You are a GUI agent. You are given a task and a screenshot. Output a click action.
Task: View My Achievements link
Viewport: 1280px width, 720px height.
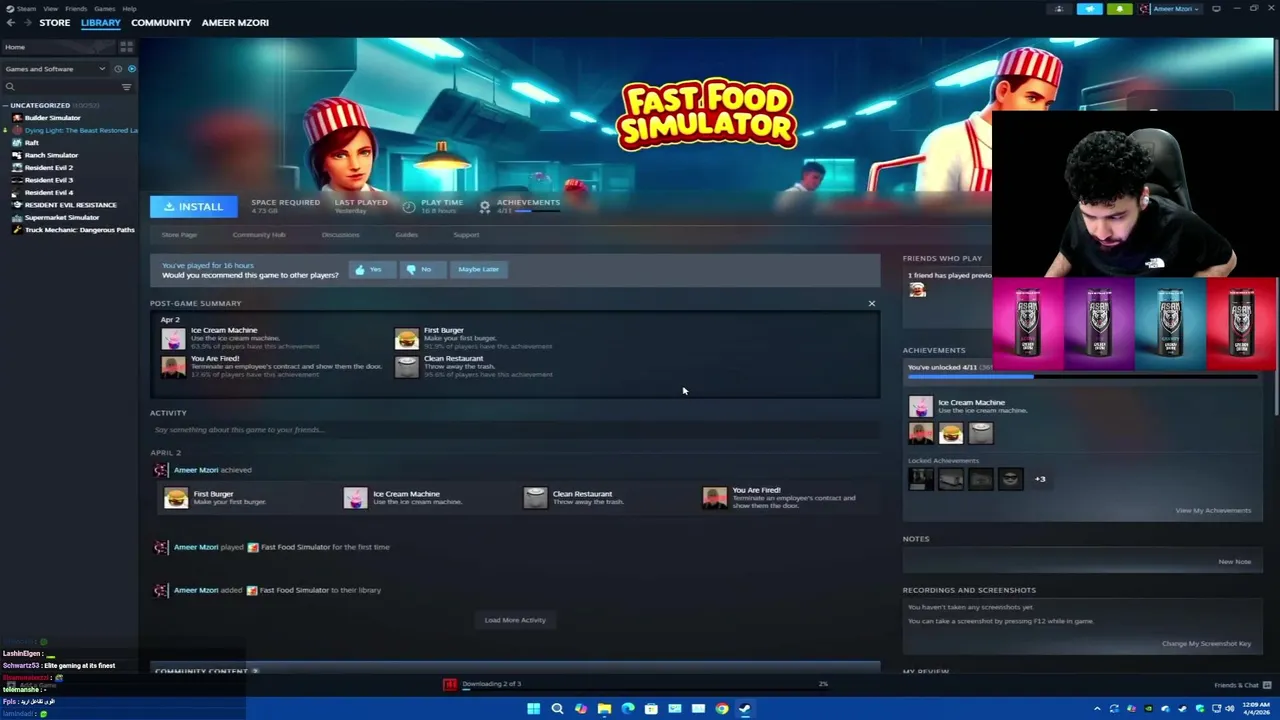click(x=1213, y=511)
